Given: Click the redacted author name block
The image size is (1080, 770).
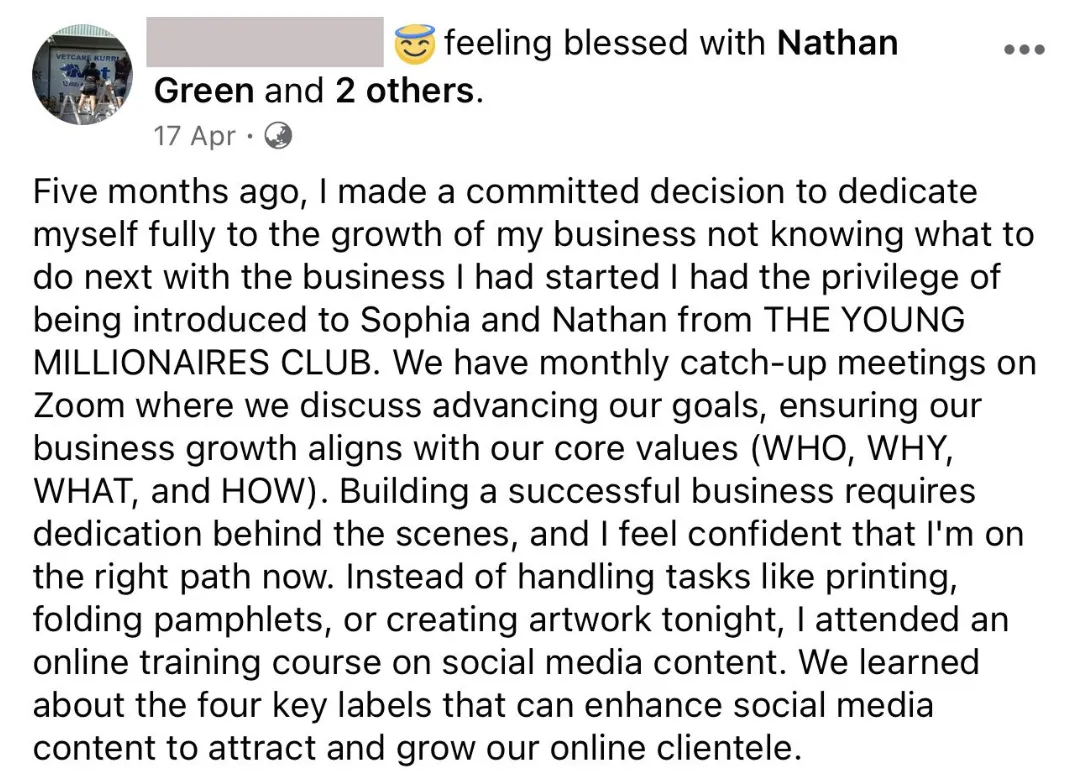Looking at the screenshot, I should [265, 42].
